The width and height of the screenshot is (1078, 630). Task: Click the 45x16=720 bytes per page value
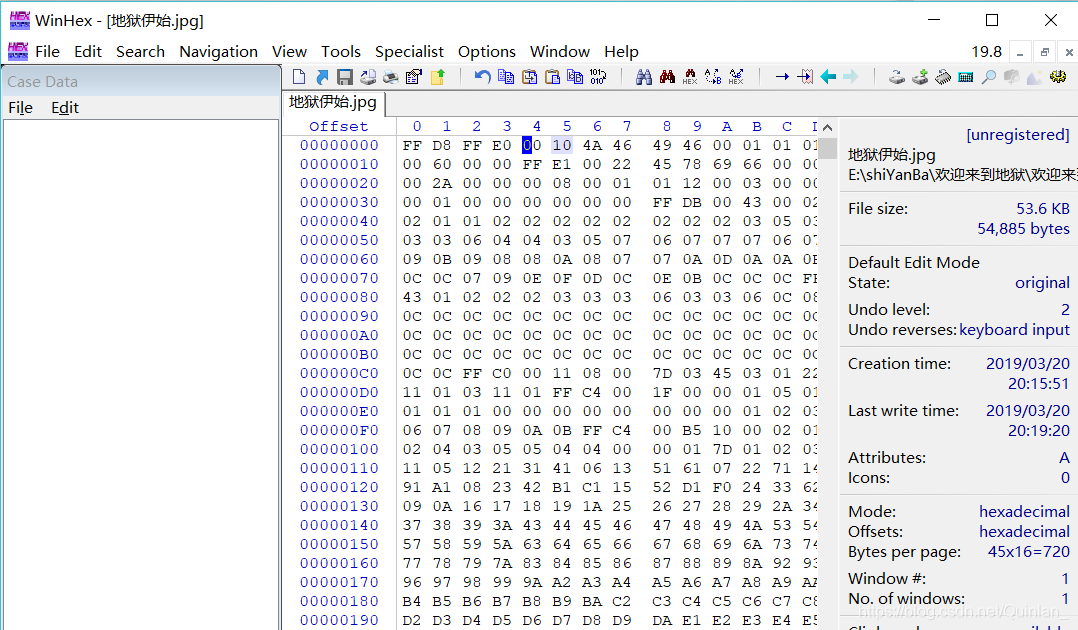tap(1028, 552)
